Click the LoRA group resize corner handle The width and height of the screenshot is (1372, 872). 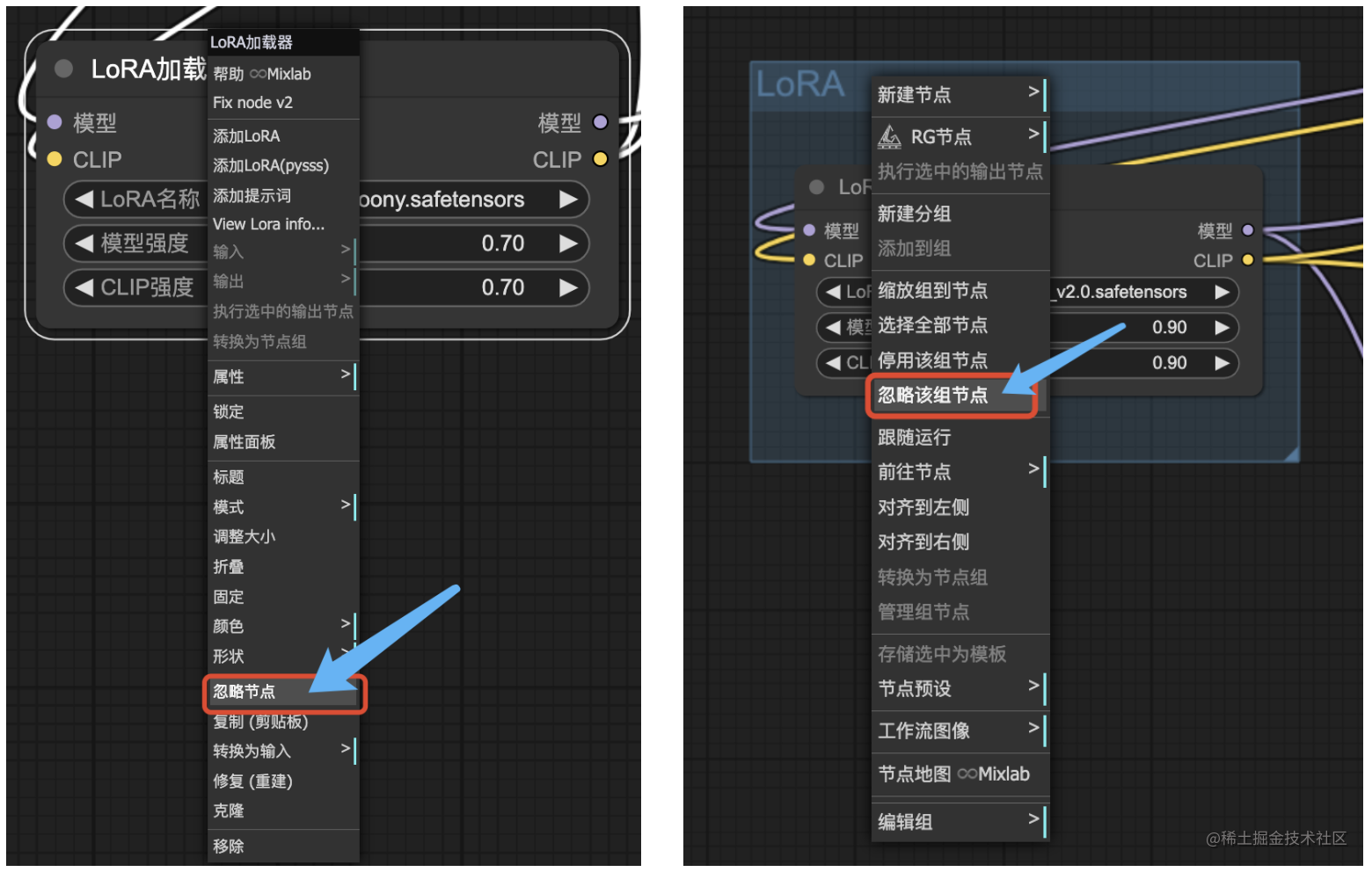point(1291,454)
